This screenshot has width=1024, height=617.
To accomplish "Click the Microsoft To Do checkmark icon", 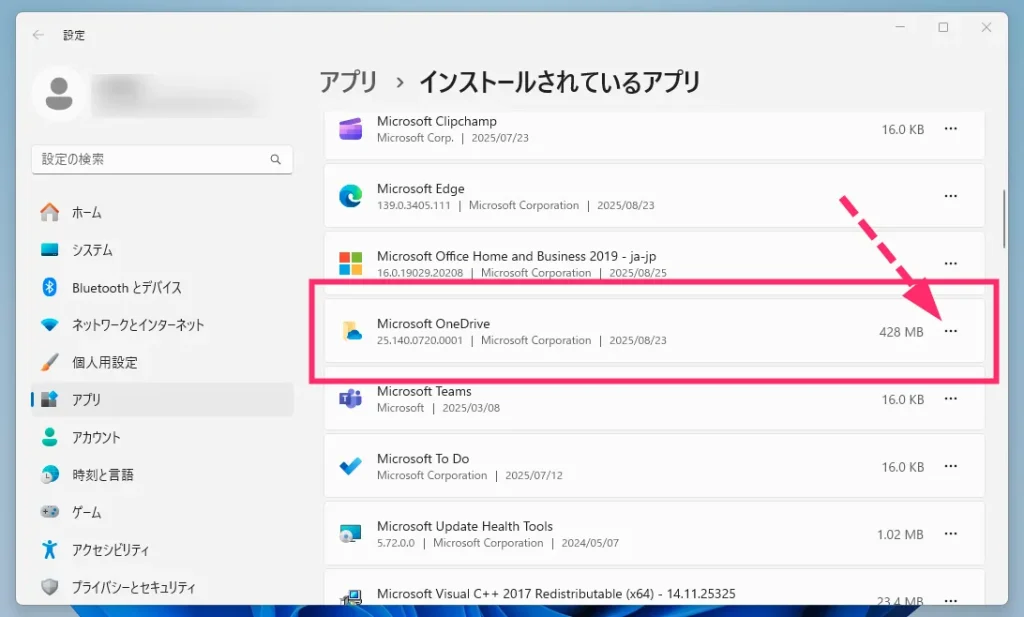I will point(351,466).
